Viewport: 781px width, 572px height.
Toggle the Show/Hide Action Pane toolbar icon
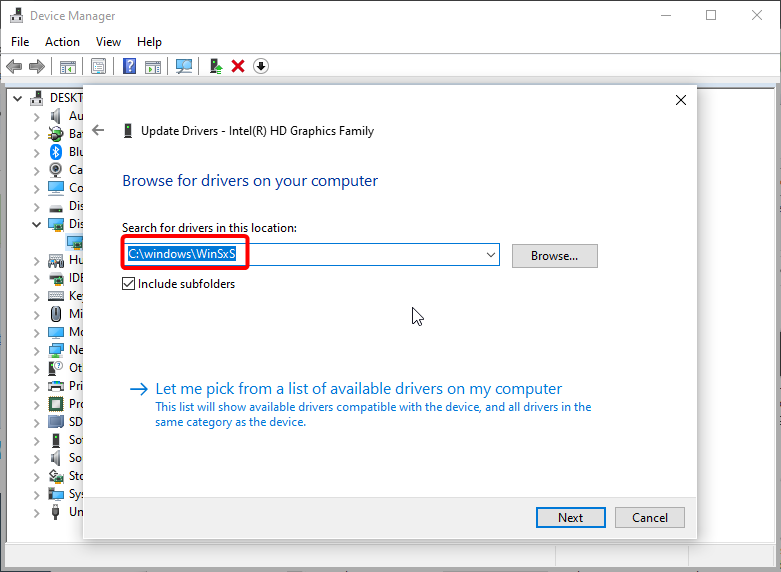point(153,66)
